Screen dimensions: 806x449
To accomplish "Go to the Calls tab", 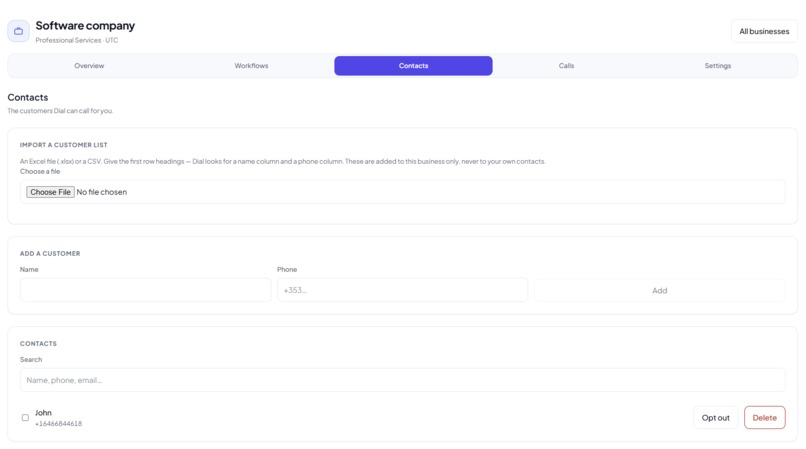I will pyautogui.click(x=566, y=66).
